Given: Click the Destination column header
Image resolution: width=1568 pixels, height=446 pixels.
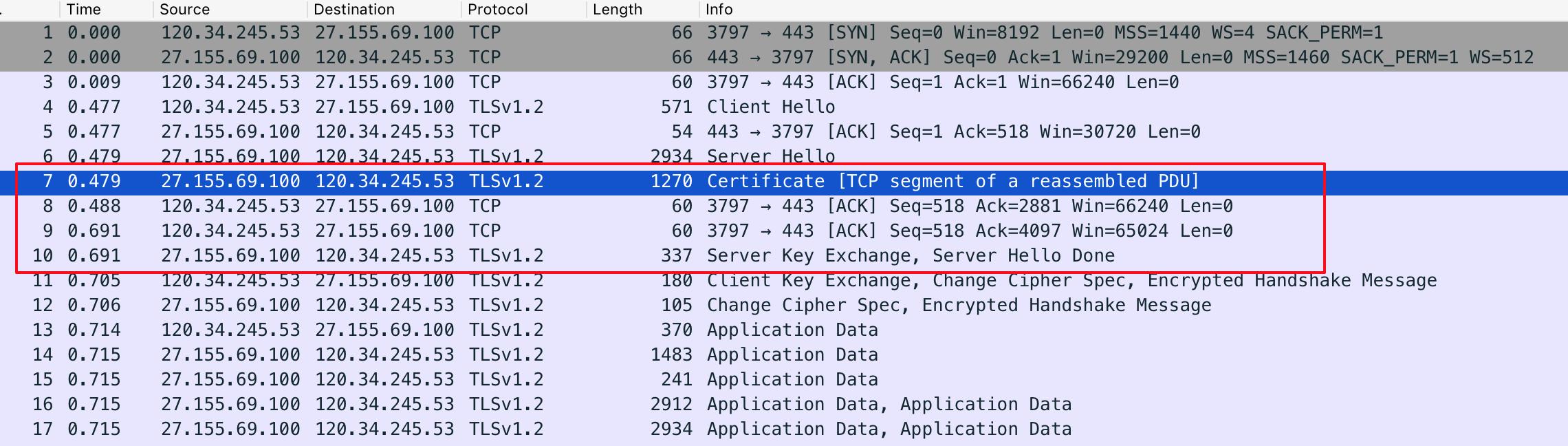Looking at the screenshot, I should point(353,10).
